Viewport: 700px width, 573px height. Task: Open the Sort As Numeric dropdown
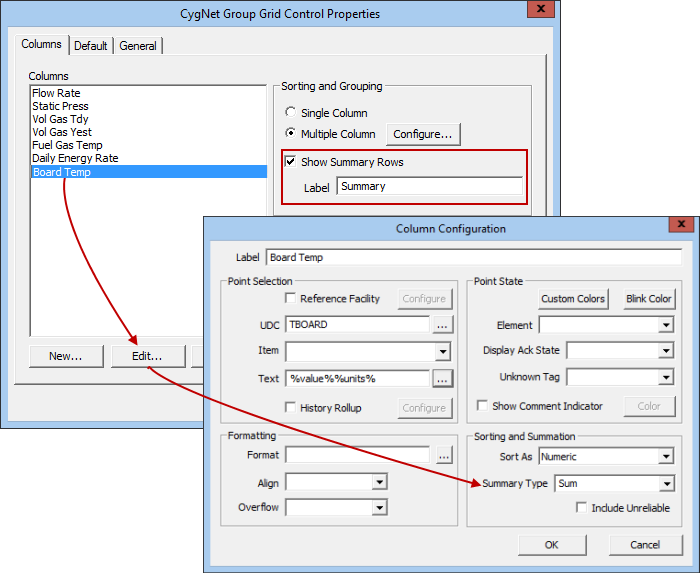pyautogui.click(x=666, y=457)
